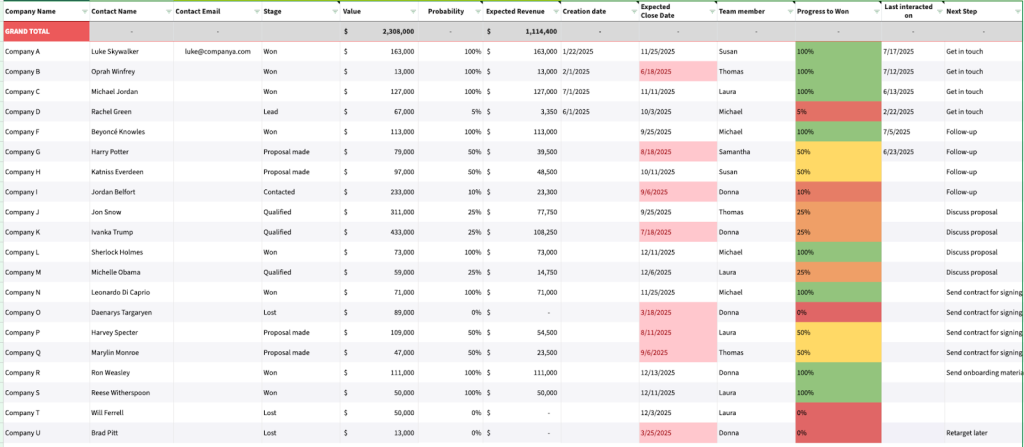Click the grand total value 2,308,000 cell
This screenshot has height=447, width=1024.
coord(379,31)
